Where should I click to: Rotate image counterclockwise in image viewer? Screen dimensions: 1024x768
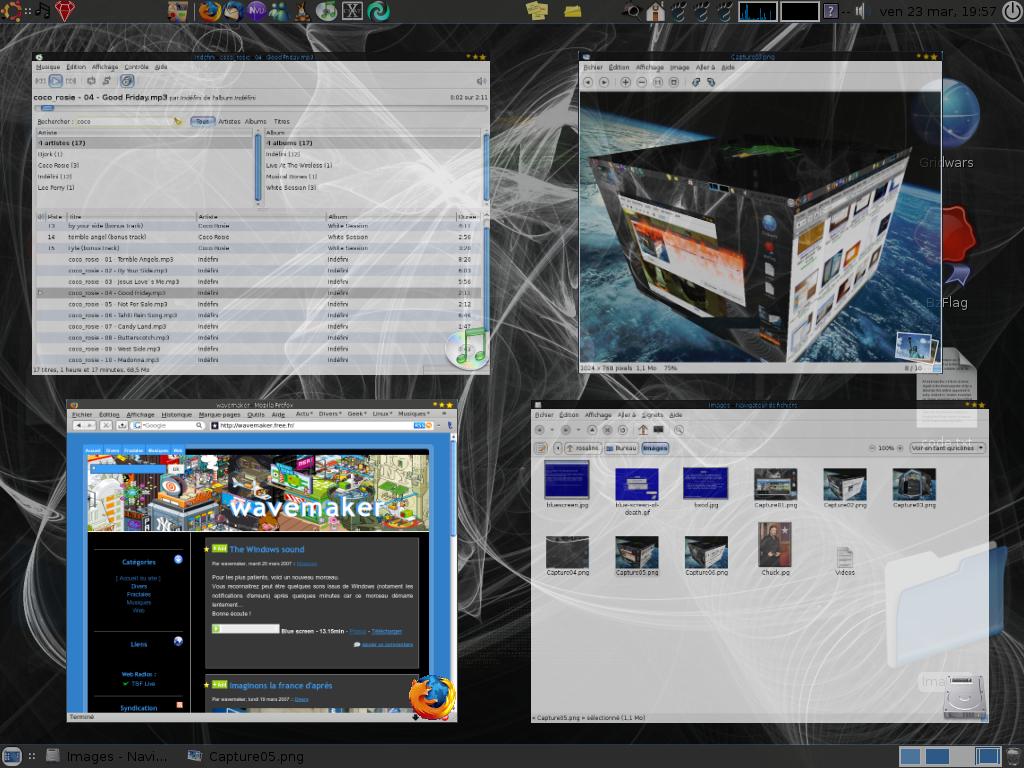[x=696, y=82]
